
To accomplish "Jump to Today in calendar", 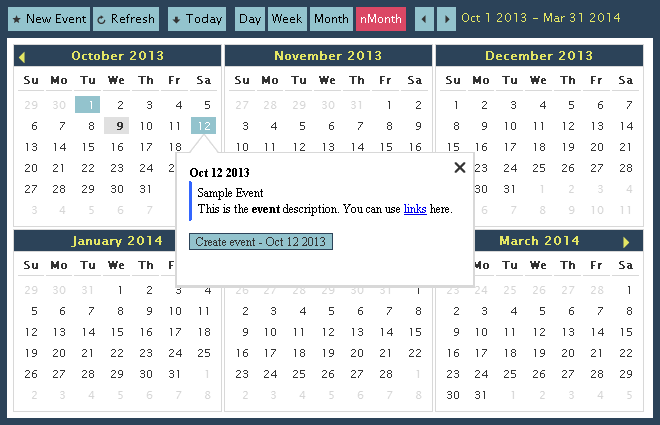I will [x=196, y=19].
